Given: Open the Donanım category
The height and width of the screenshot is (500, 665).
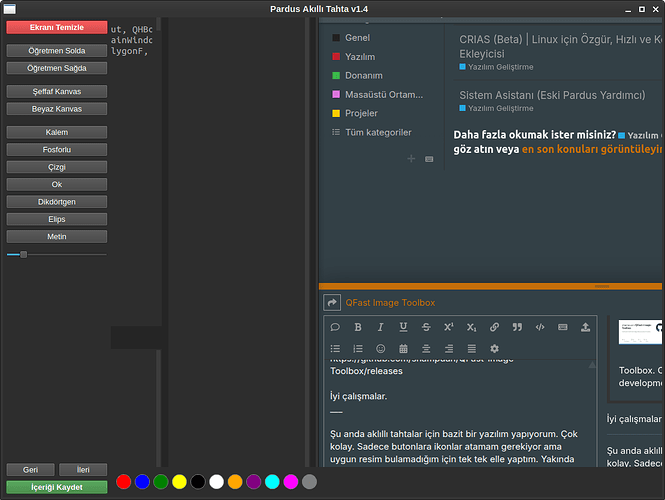Looking at the screenshot, I should click(363, 76).
